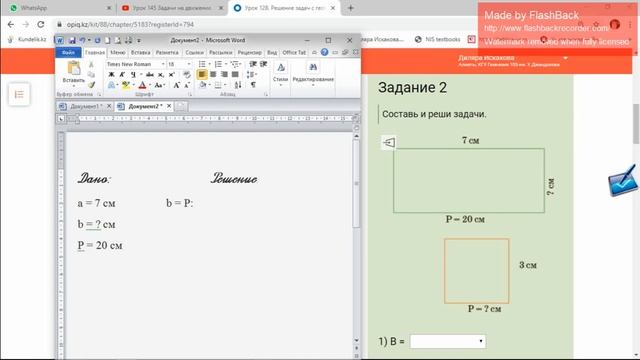This screenshot has height=360, width=640.
Task: Open the line spacing dropdown
Action: click(251, 75)
